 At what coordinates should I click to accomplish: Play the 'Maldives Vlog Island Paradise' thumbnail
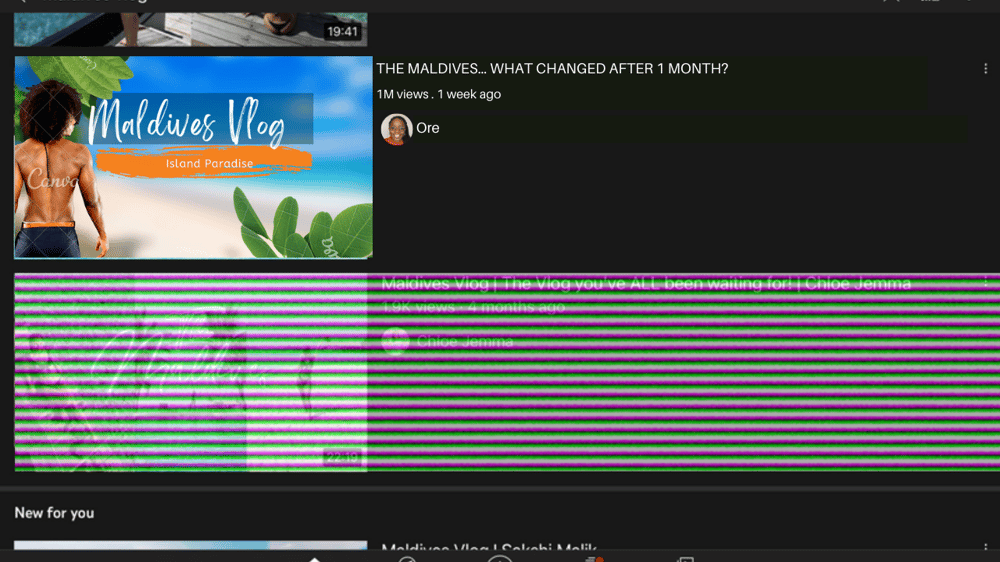point(193,157)
